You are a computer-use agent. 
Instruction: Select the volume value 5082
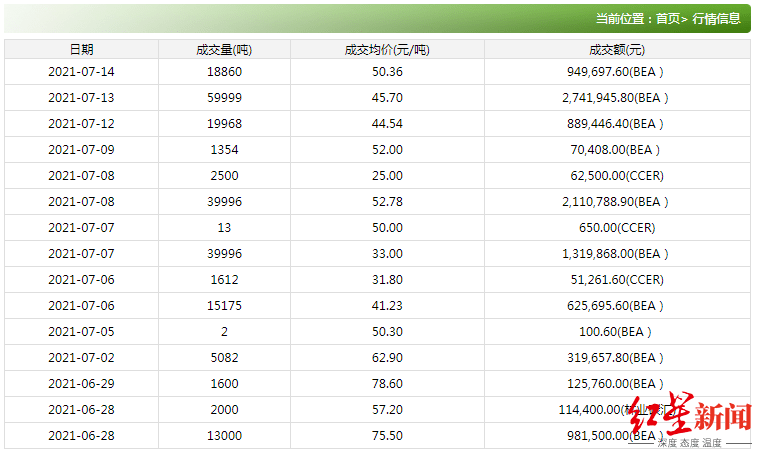(224, 357)
